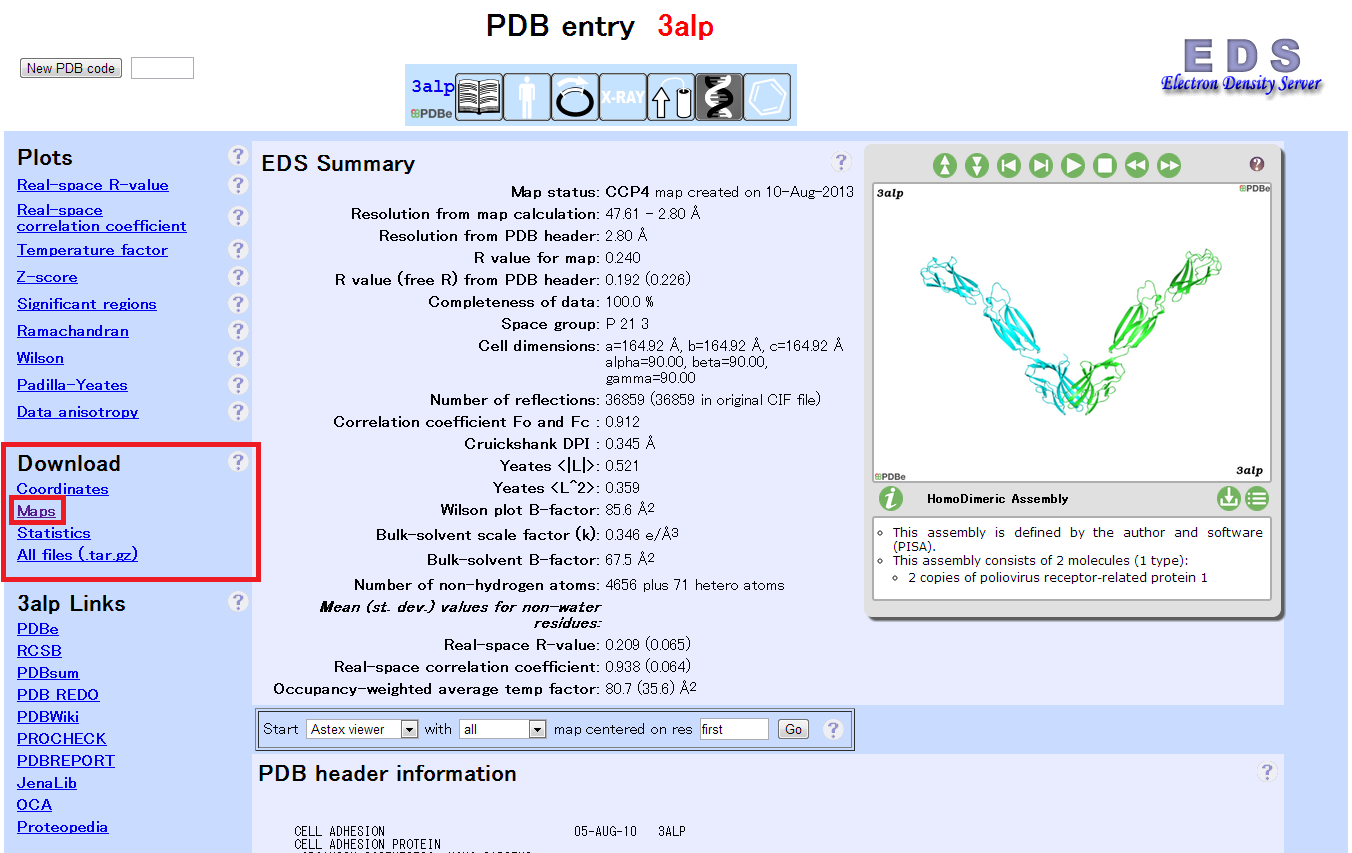Click the X-RAY experiment icon
Viewport: 1352px width, 853px height.
pos(622,98)
